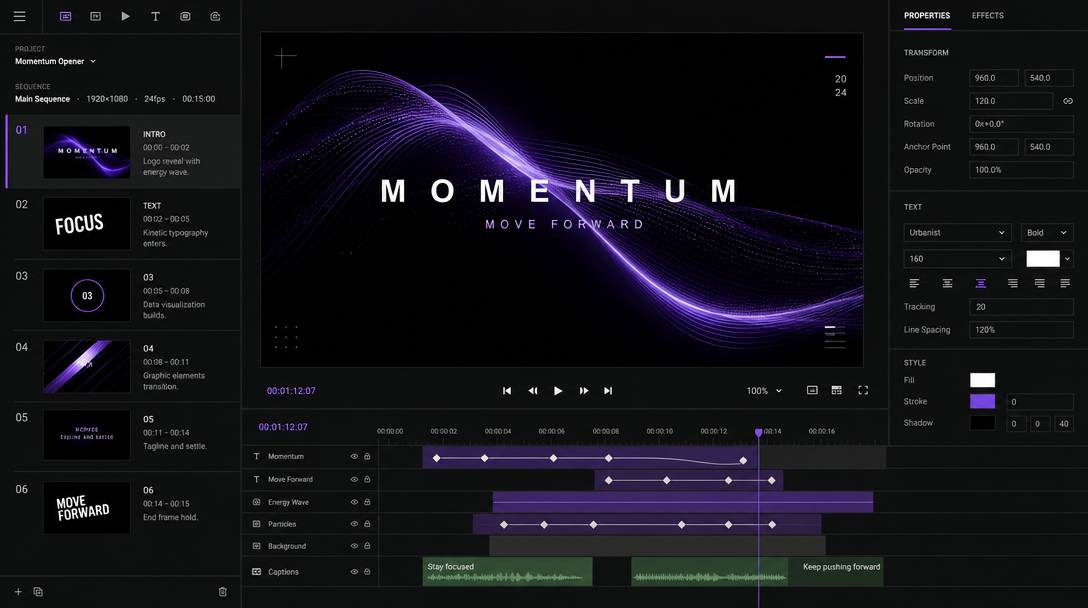The width and height of the screenshot is (1088, 608).
Task: Select scene 05 Tagline and settle
Action: 124,435
